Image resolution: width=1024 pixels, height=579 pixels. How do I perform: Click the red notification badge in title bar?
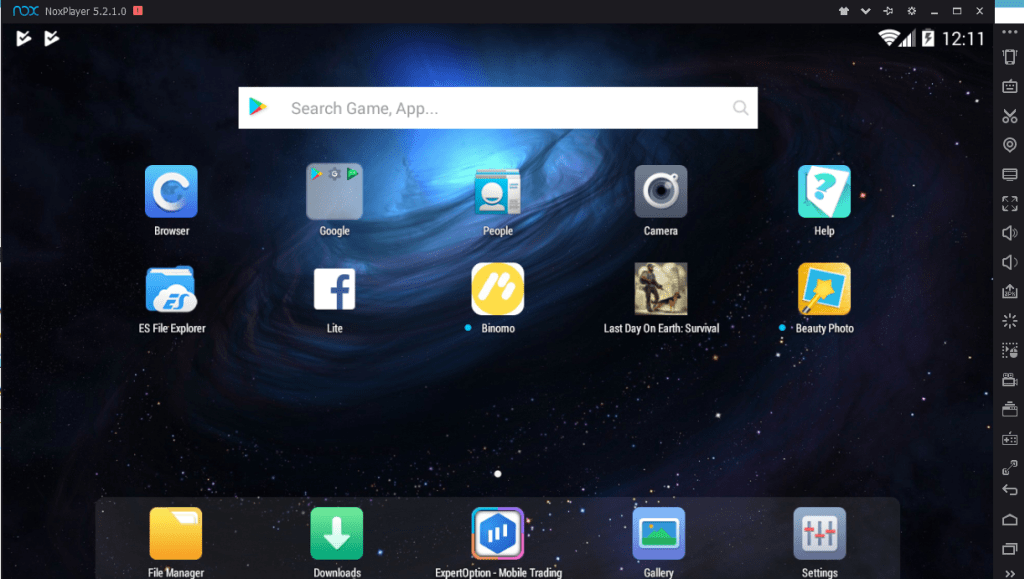pyautogui.click(x=138, y=10)
